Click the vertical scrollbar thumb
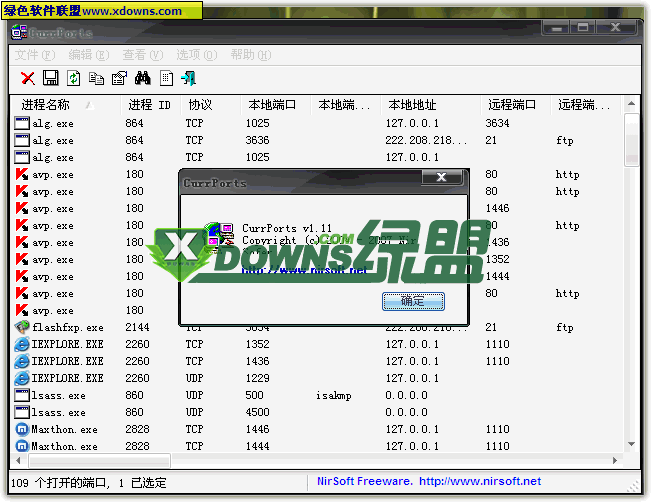Screen dimensions: 651x502 click(631, 140)
